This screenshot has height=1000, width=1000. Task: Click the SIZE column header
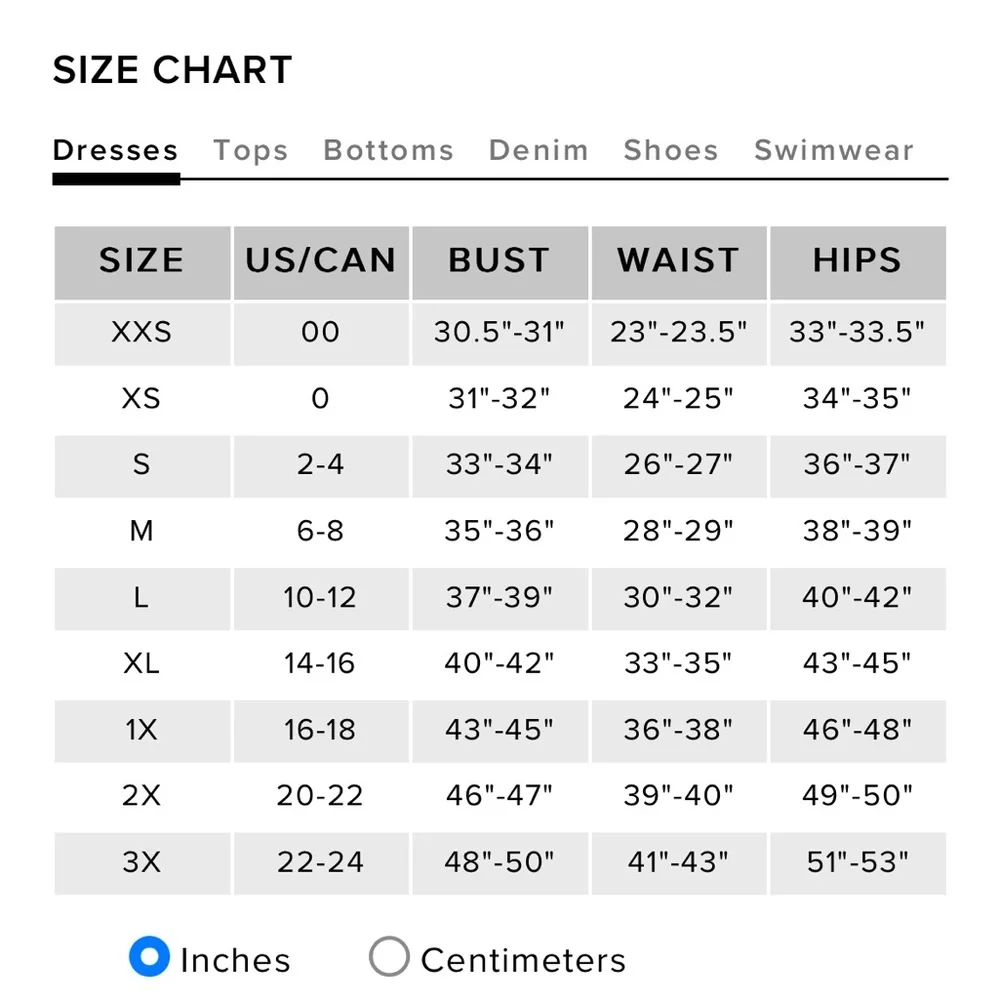point(142,261)
